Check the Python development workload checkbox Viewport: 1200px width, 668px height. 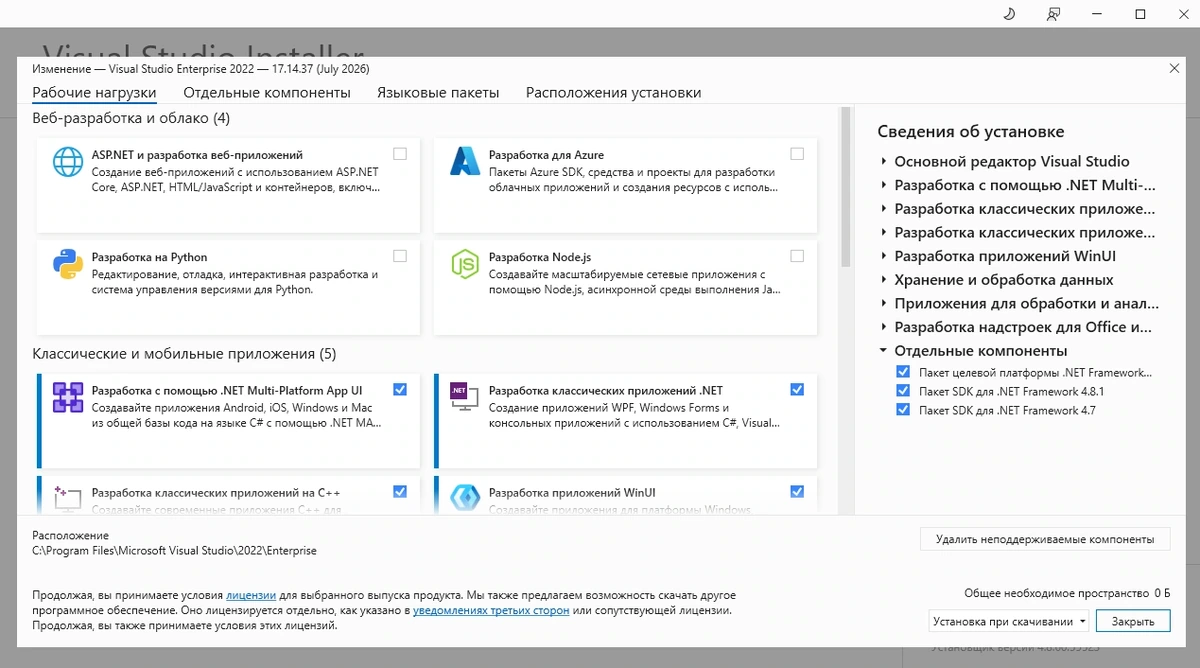coord(400,256)
